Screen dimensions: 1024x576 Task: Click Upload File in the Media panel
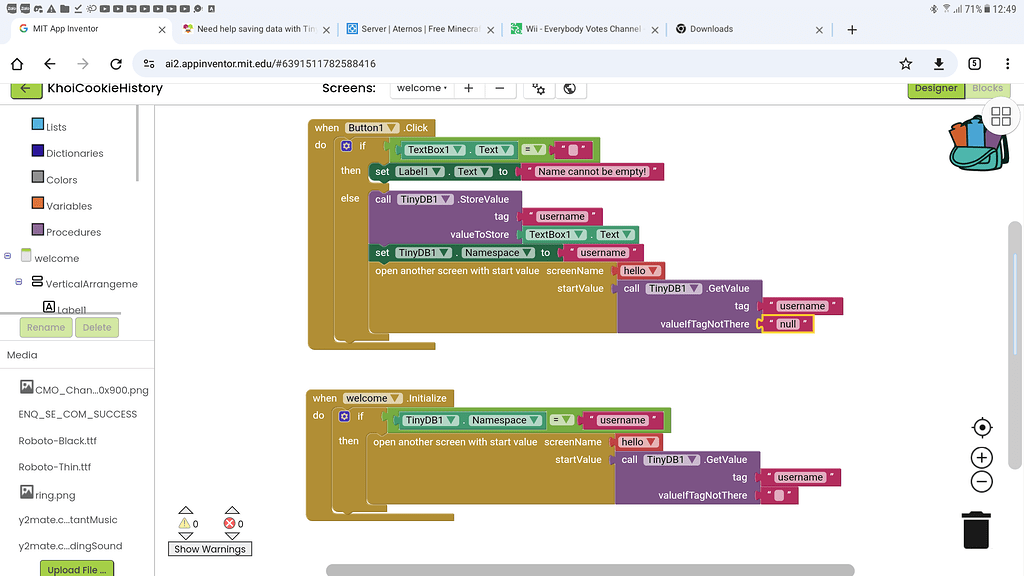tap(76, 568)
